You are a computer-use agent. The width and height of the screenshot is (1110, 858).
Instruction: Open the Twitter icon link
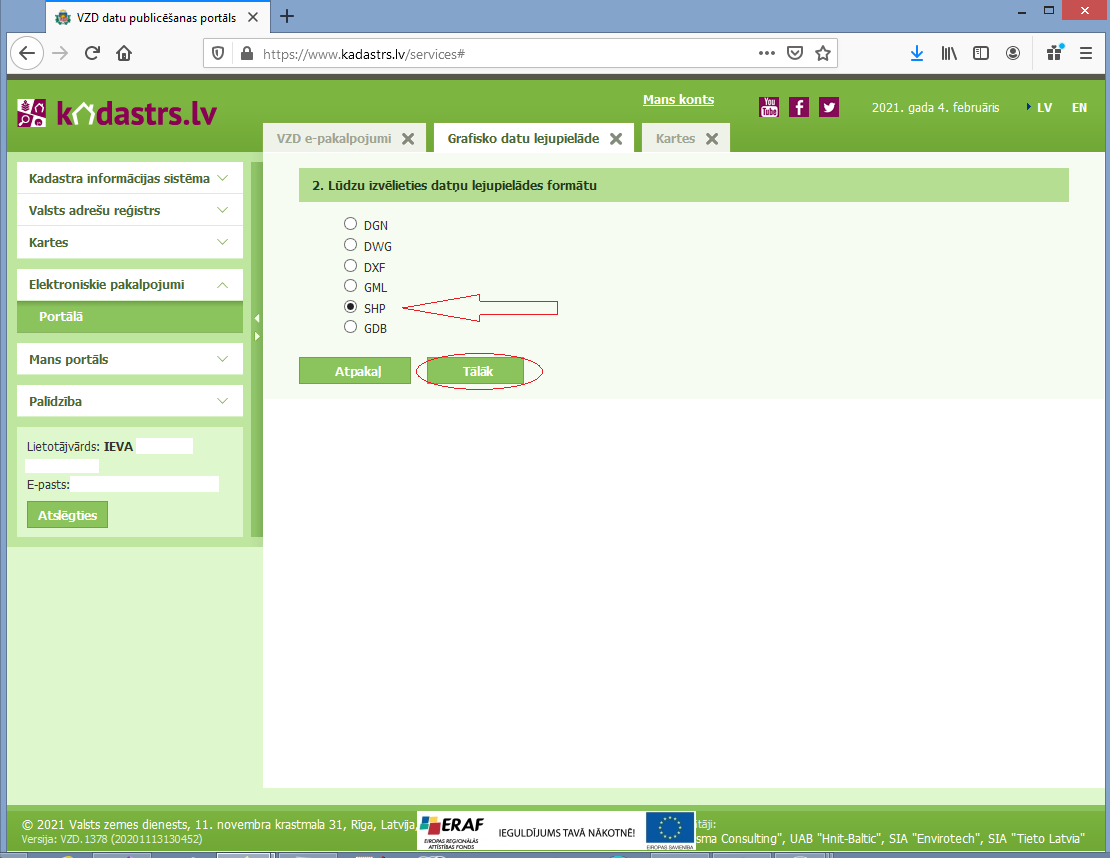click(x=828, y=107)
